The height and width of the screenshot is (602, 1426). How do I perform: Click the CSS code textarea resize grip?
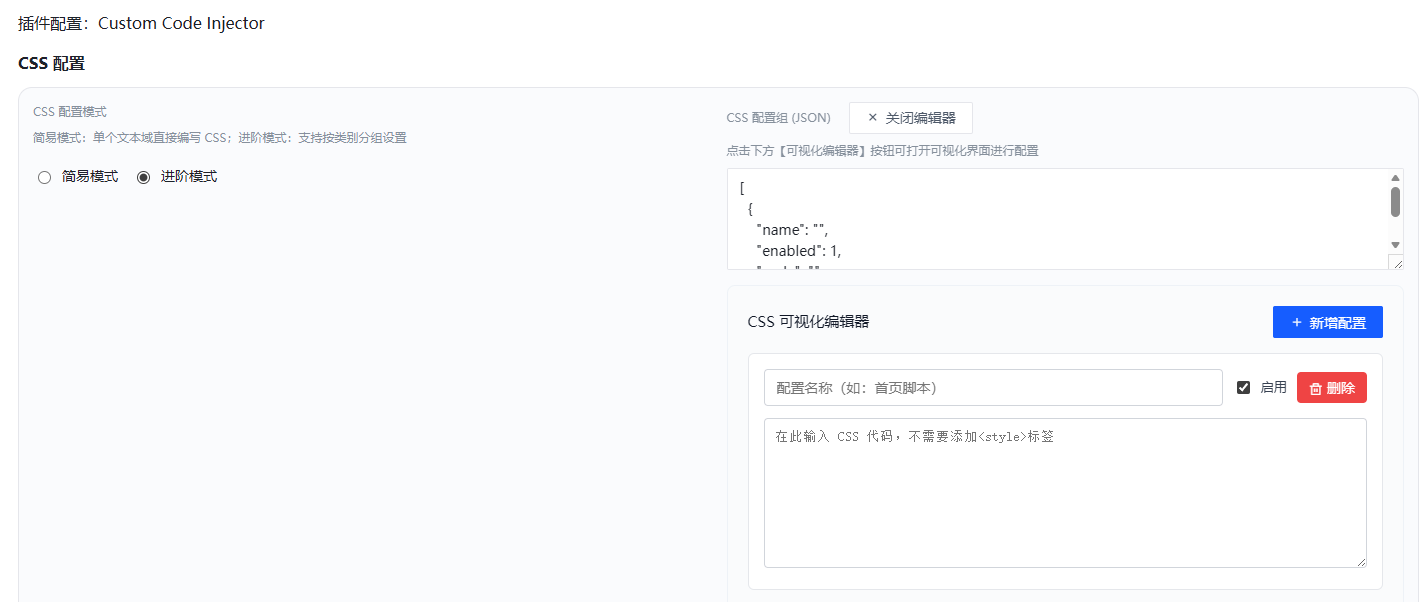[x=1360, y=562]
